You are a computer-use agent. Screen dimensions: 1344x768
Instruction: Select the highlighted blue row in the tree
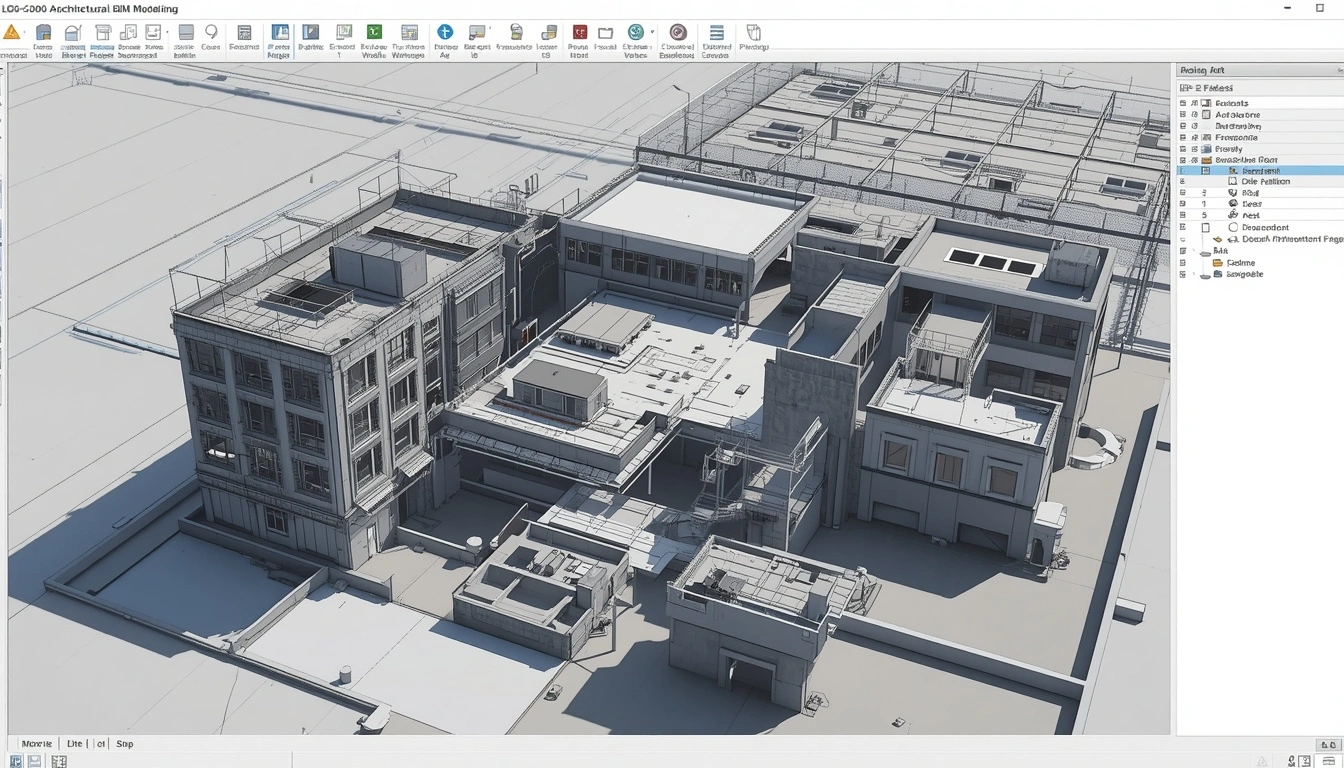click(x=1261, y=171)
